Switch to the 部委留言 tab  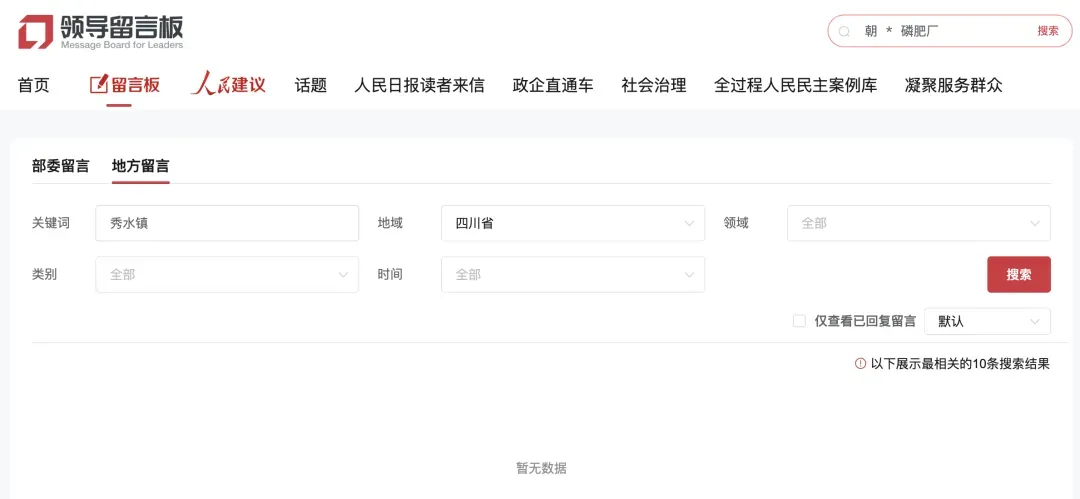(x=60, y=166)
